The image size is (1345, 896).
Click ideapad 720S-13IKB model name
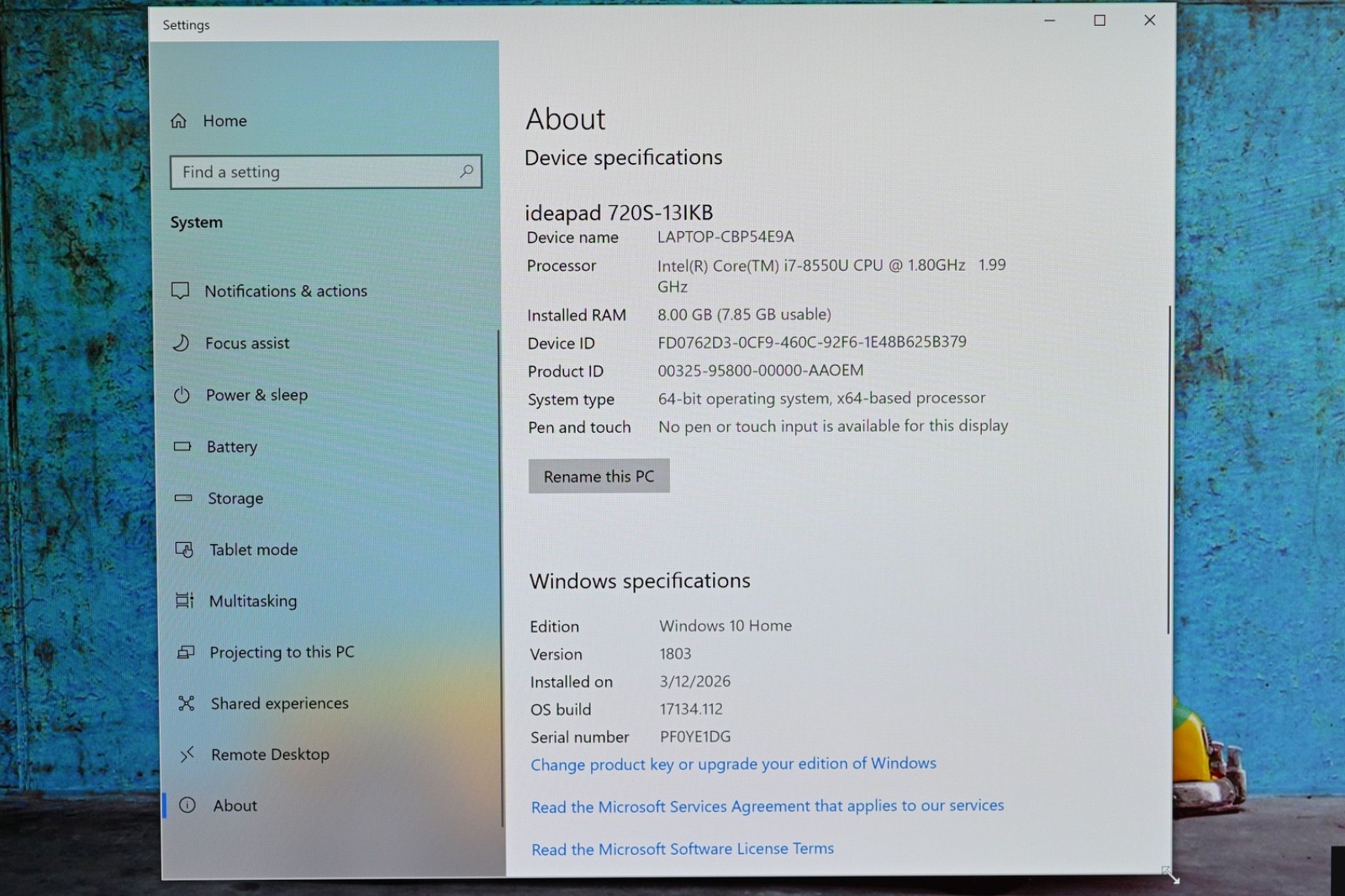(619, 213)
